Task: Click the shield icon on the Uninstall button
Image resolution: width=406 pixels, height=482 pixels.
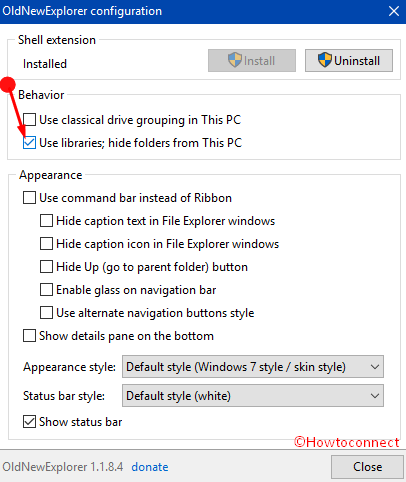Action: point(325,60)
